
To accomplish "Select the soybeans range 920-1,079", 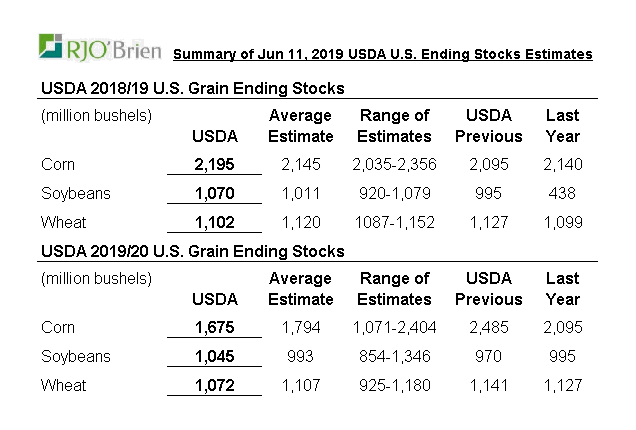I will [x=394, y=194].
